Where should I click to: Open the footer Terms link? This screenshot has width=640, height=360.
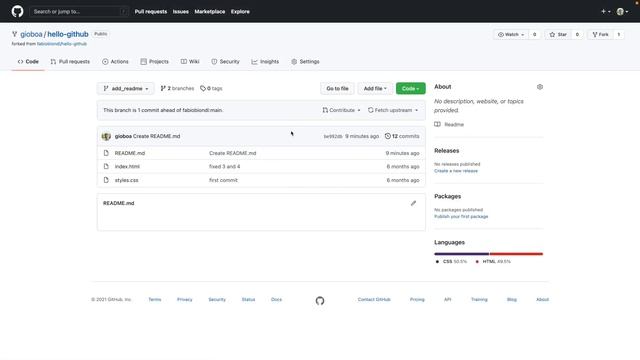point(155,300)
